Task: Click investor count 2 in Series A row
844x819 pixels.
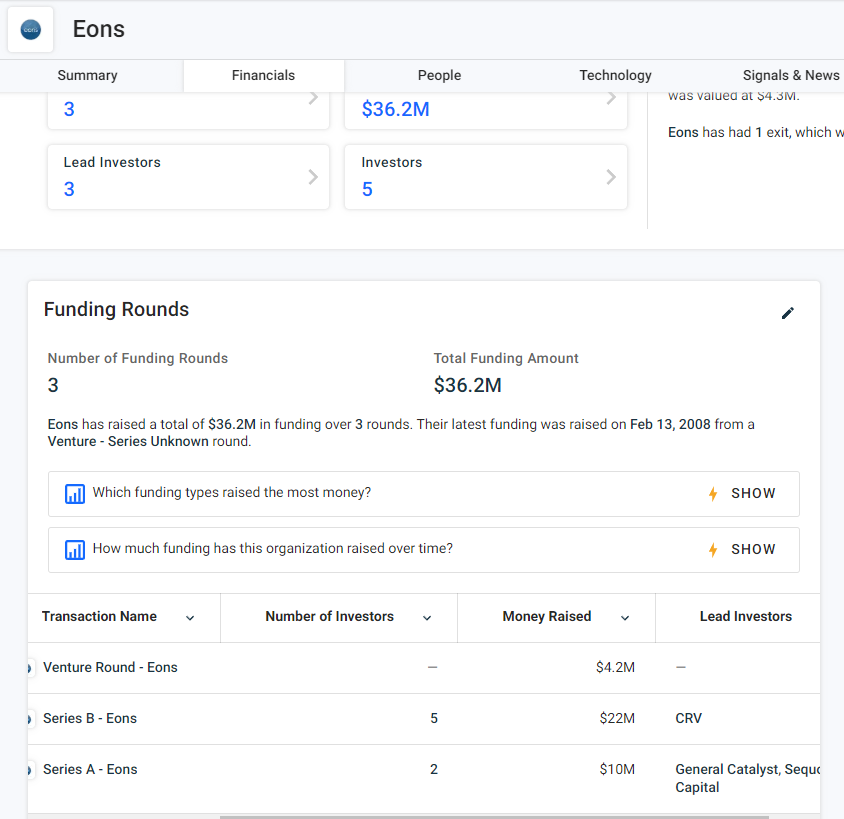Action: click(x=434, y=769)
